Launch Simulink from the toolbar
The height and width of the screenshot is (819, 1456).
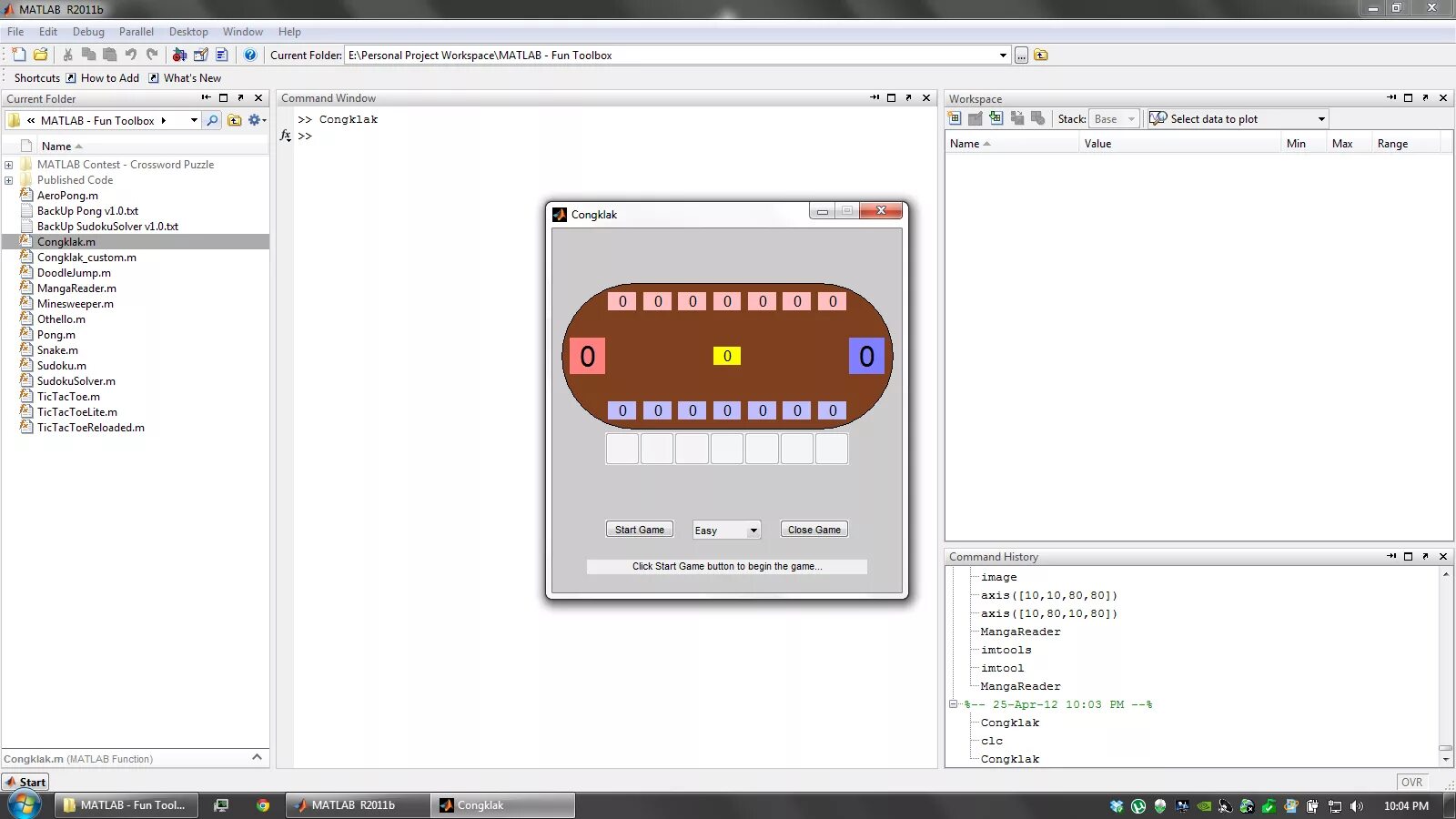click(179, 55)
